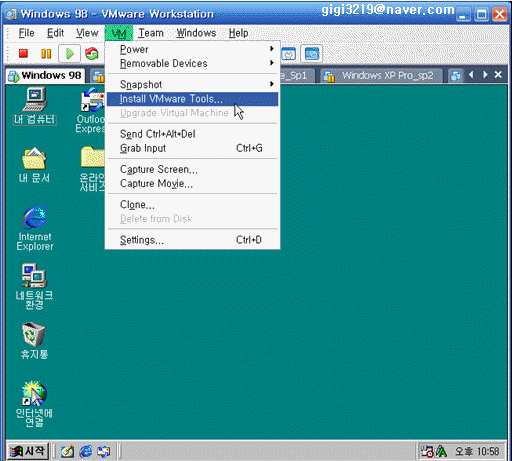The height and width of the screenshot is (461, 512).
Task: Open the Help menu
Action: (x=238, y=33)
